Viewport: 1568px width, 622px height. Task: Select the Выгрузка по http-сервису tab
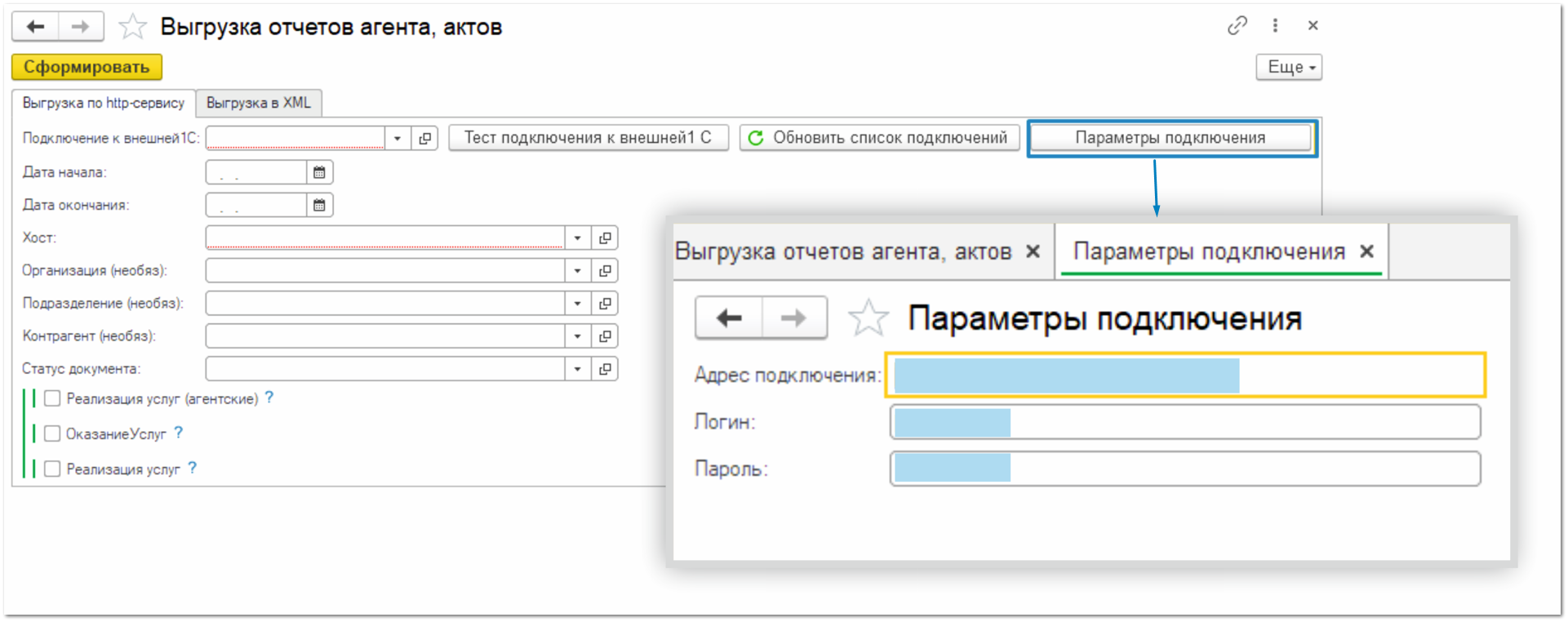point(104,103)
